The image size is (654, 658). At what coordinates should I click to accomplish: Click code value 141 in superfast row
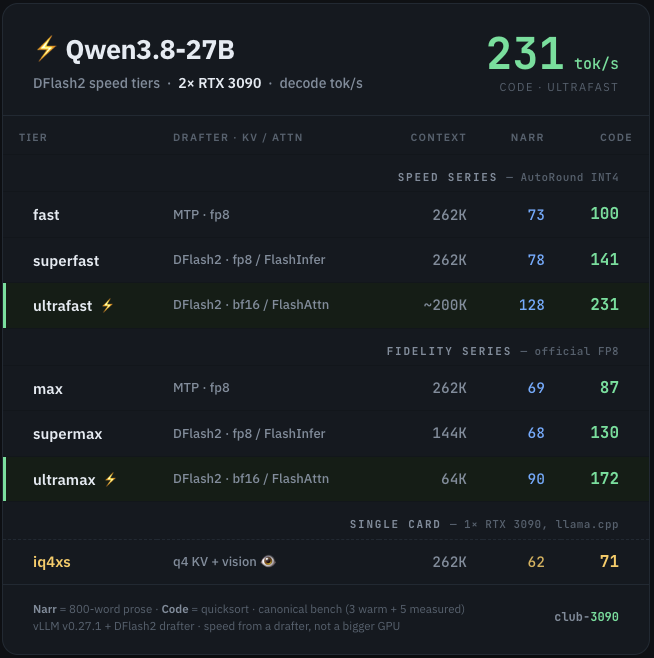604,259
